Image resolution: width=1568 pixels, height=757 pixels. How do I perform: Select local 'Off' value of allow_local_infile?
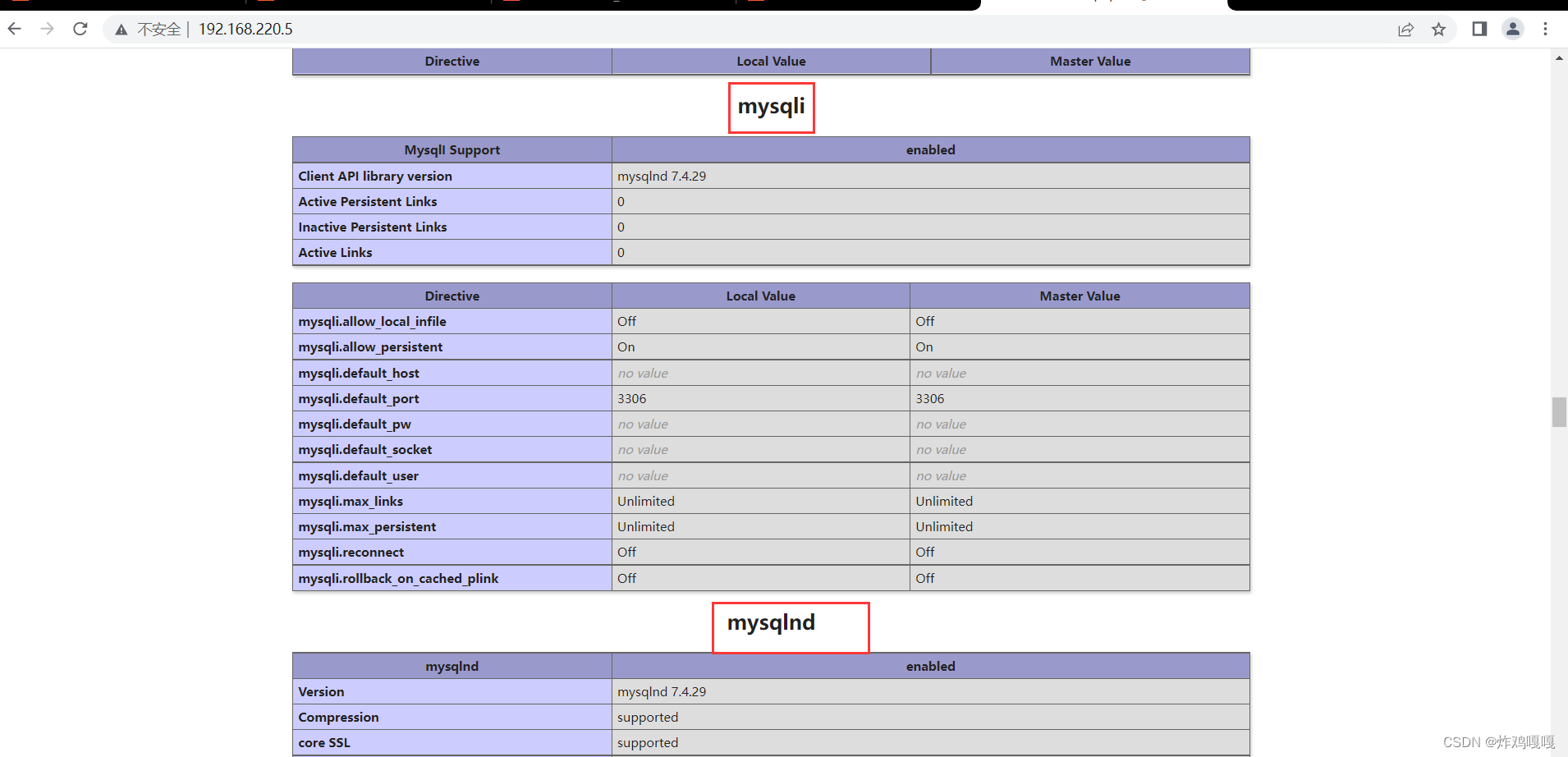coord(627,321)
